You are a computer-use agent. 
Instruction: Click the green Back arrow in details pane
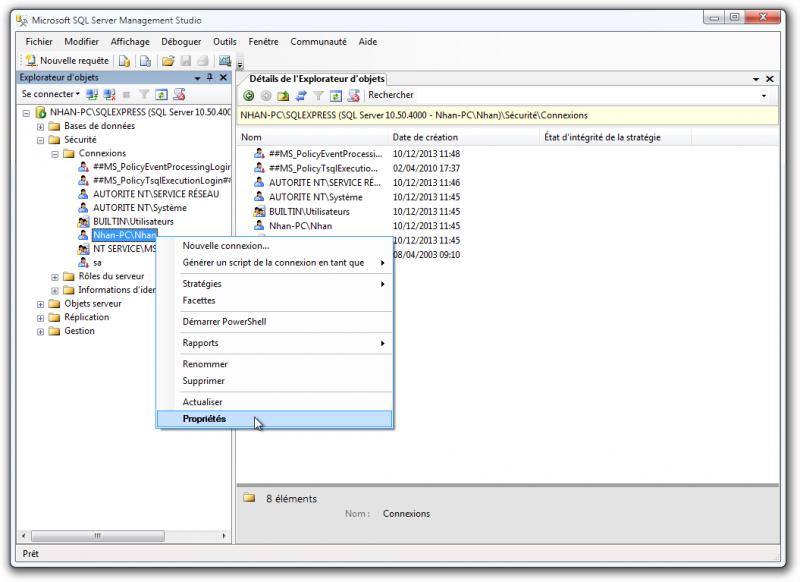pos(248,95)
